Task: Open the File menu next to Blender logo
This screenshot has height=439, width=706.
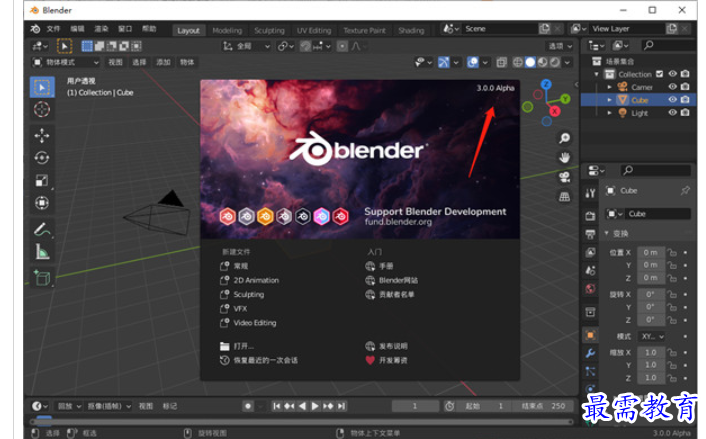Action: point(53,29)
